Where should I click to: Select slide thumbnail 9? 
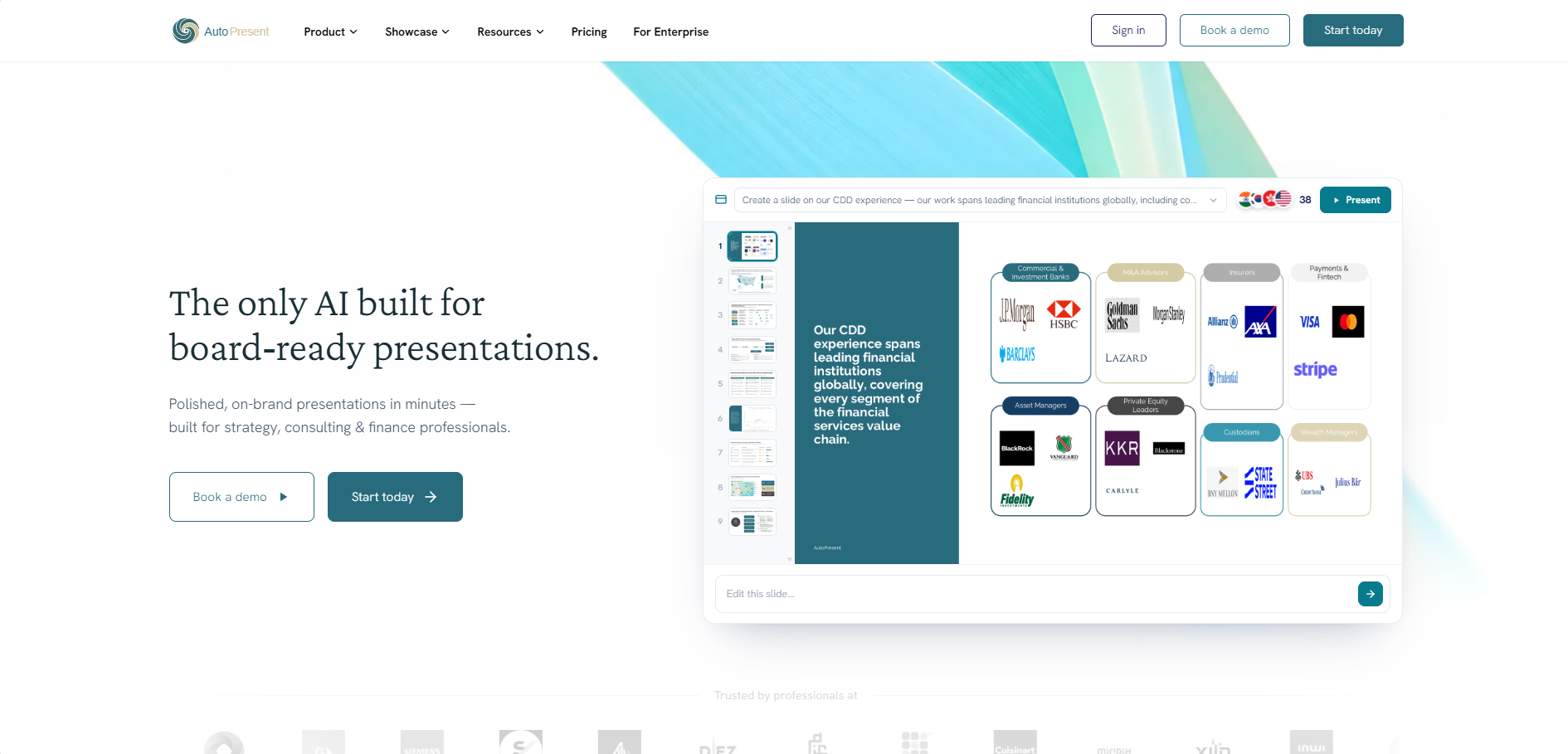pos(752,522)
